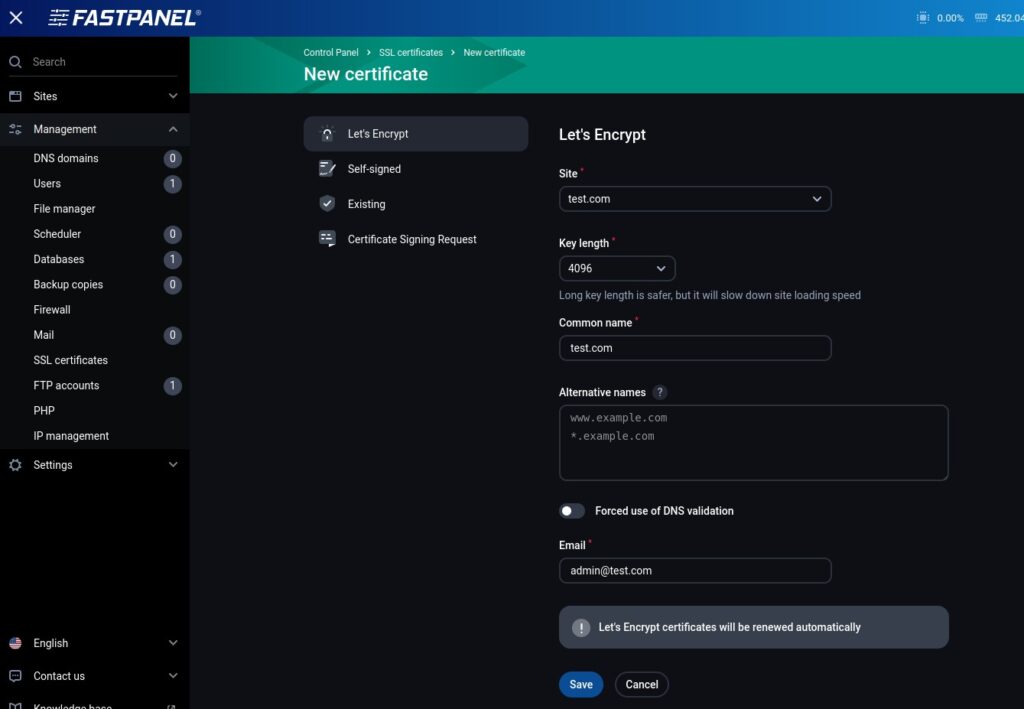Click the Email input field
The height and width of the screenshot is (709, 1024).
[695, 571]
